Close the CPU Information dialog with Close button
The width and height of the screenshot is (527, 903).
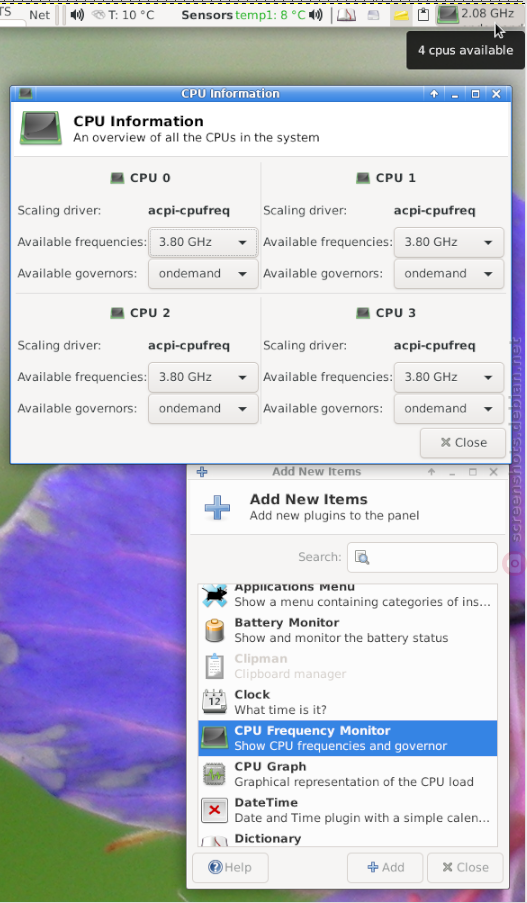click(463, 442)
